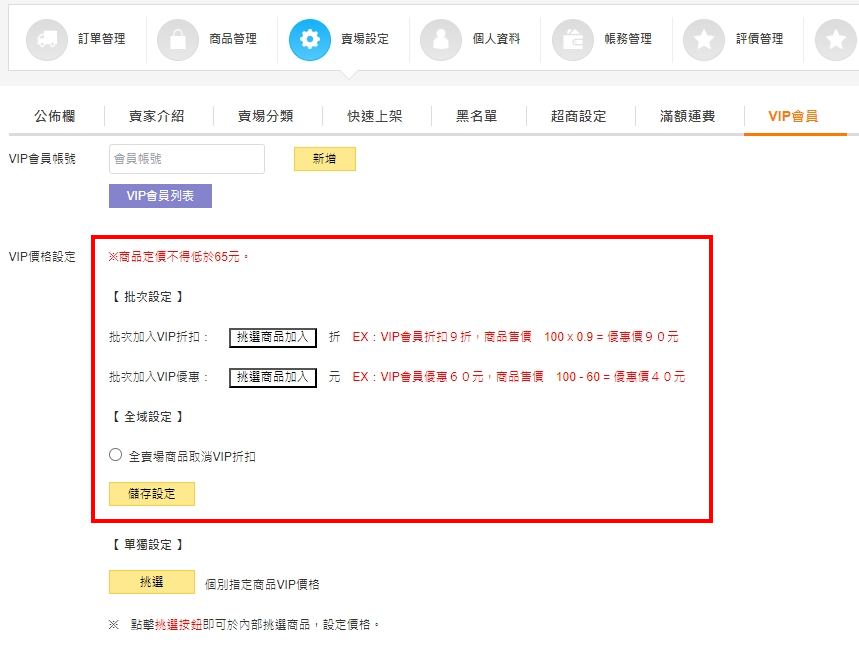Click the VIP會員優惠60元 example text
Viewport: 859px width, 646px height.
519,376
